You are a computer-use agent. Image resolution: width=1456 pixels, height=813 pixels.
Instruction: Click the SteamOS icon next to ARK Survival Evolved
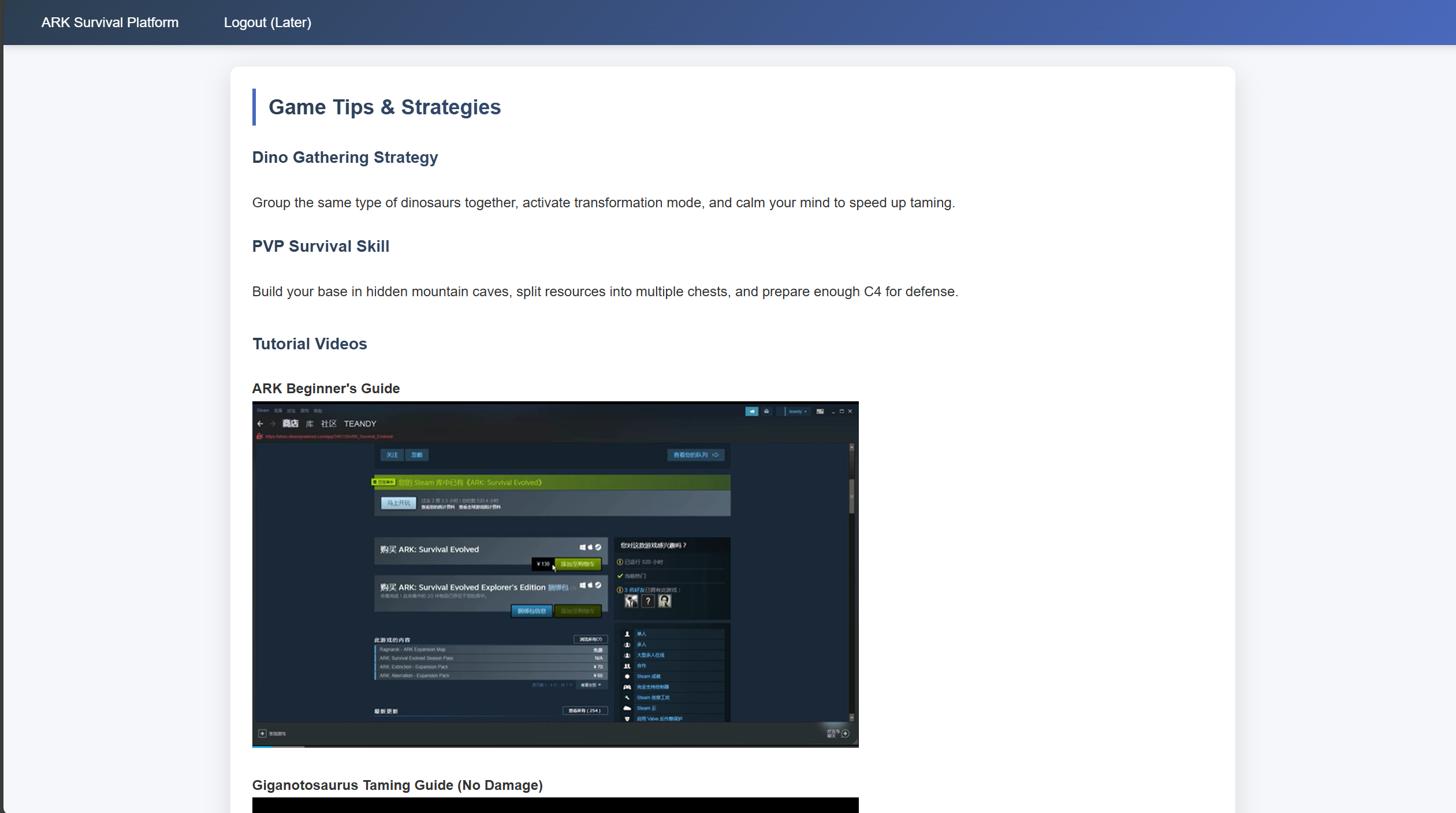click(x=598, y=547)
